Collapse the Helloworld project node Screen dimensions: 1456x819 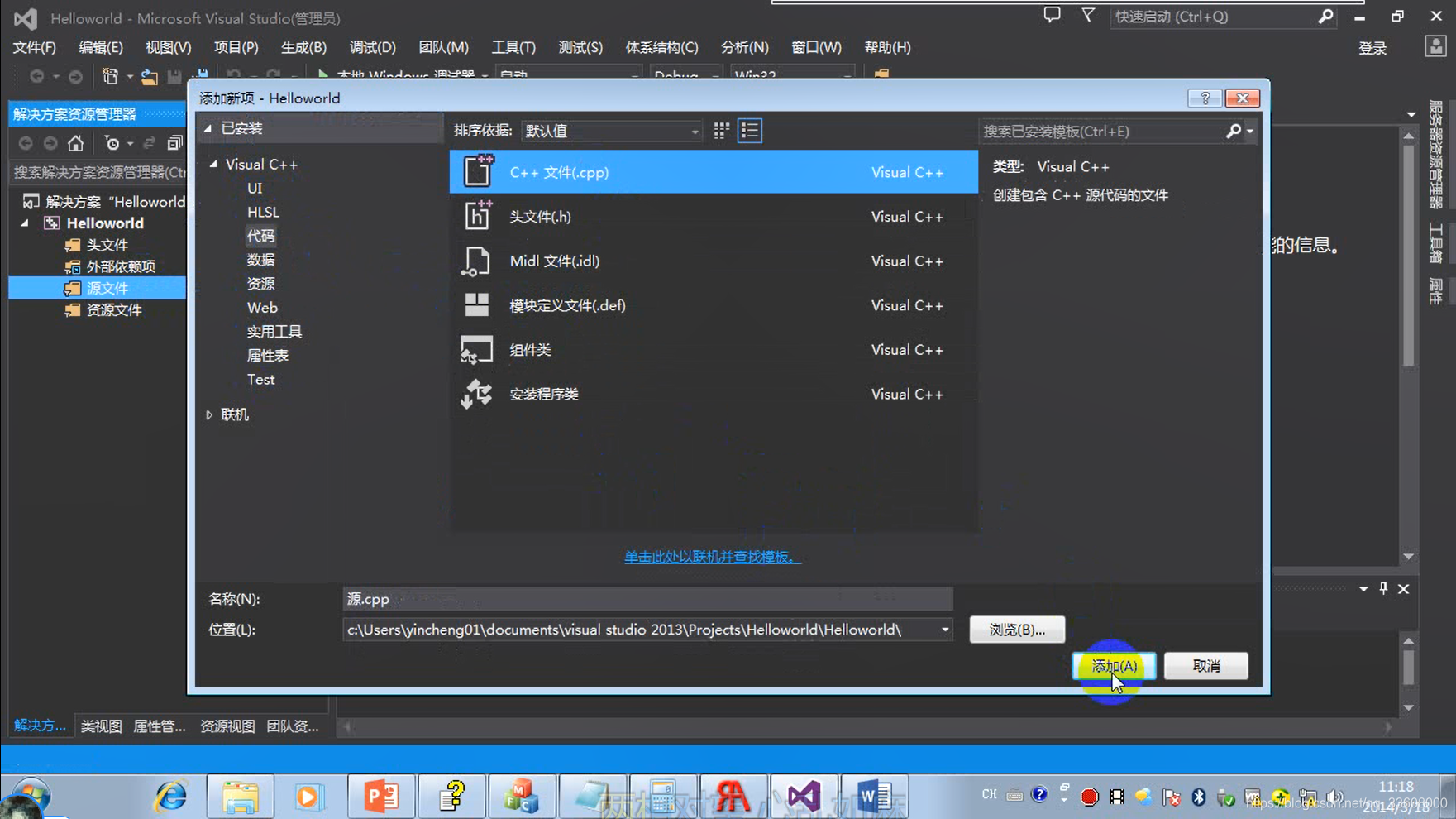pyautogui.click(x=25, y=223)
